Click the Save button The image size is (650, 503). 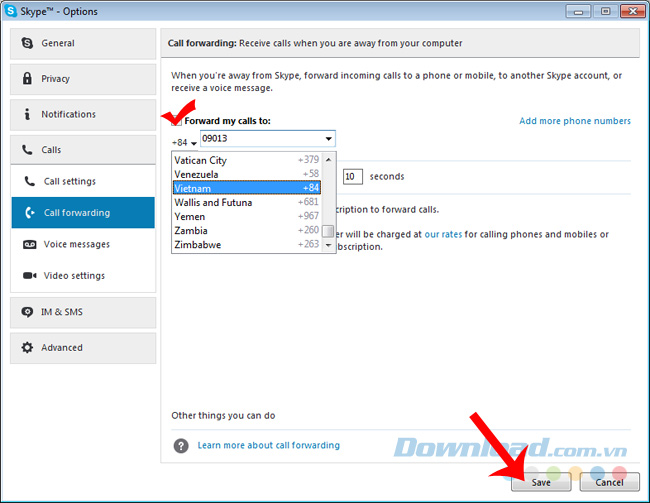(x=541, y=482)
